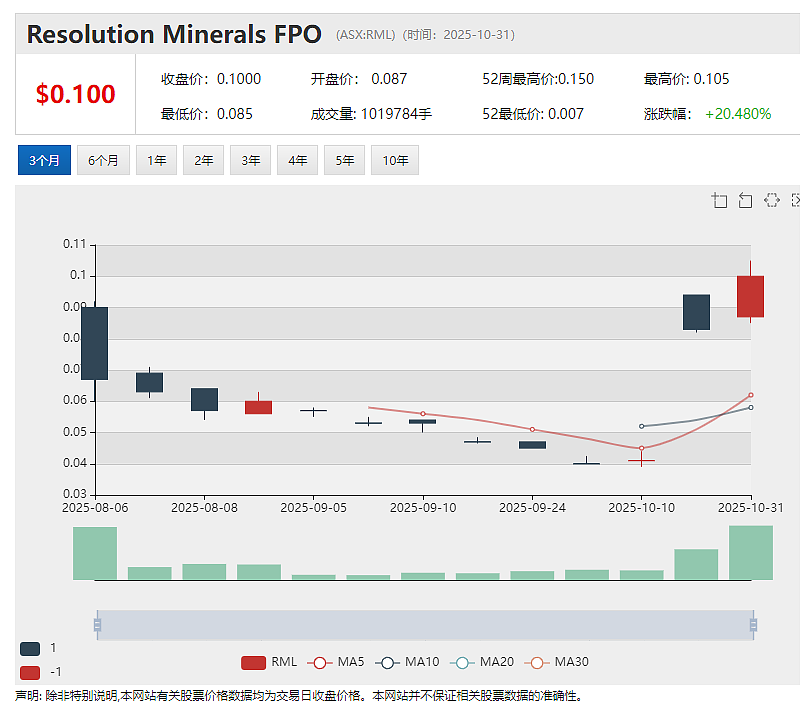
Task: Click the 52周最高价:0.150 text
Action: point(538,79)
